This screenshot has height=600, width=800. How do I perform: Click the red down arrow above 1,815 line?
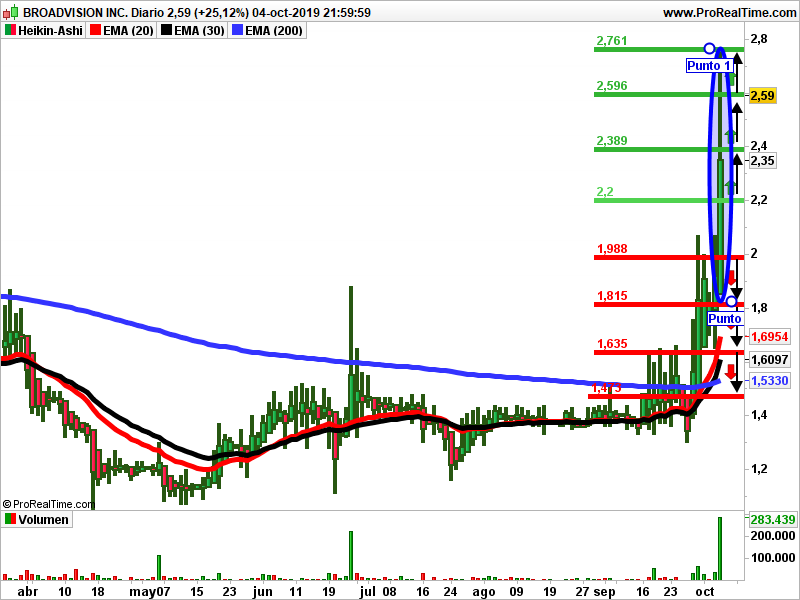pos(731,279)
